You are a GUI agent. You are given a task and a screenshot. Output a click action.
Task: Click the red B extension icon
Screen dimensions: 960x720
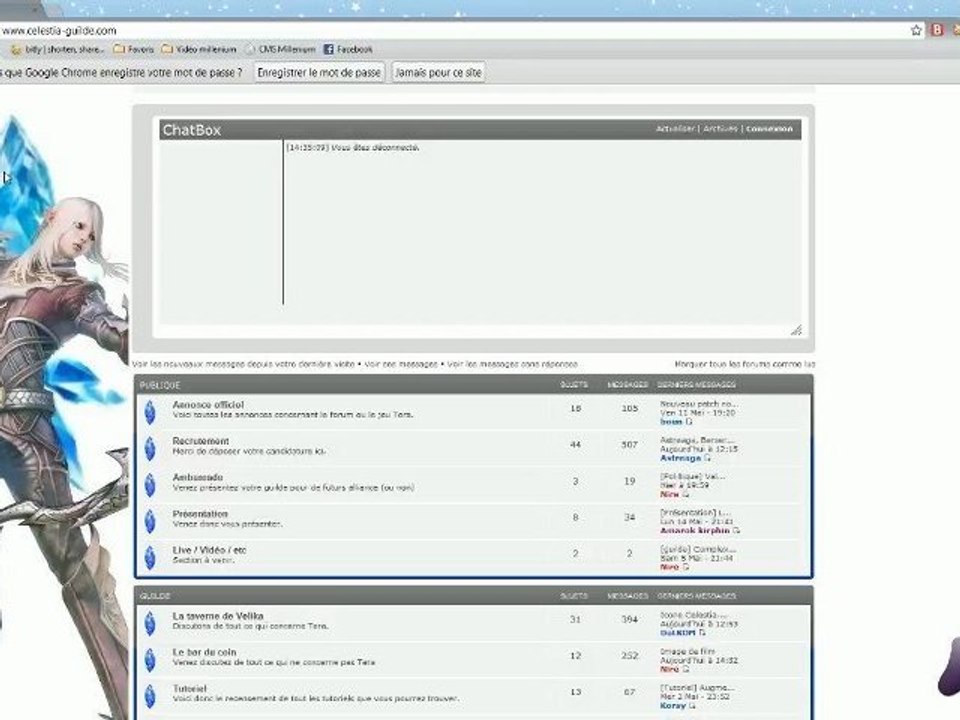coord(937,29)
